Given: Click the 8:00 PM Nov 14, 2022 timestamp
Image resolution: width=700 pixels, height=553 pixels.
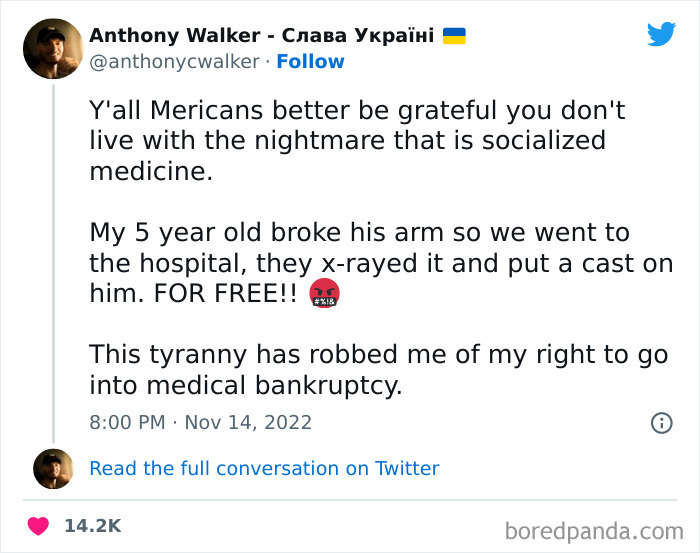Looking at the screenshot, I should pos(200,422).
